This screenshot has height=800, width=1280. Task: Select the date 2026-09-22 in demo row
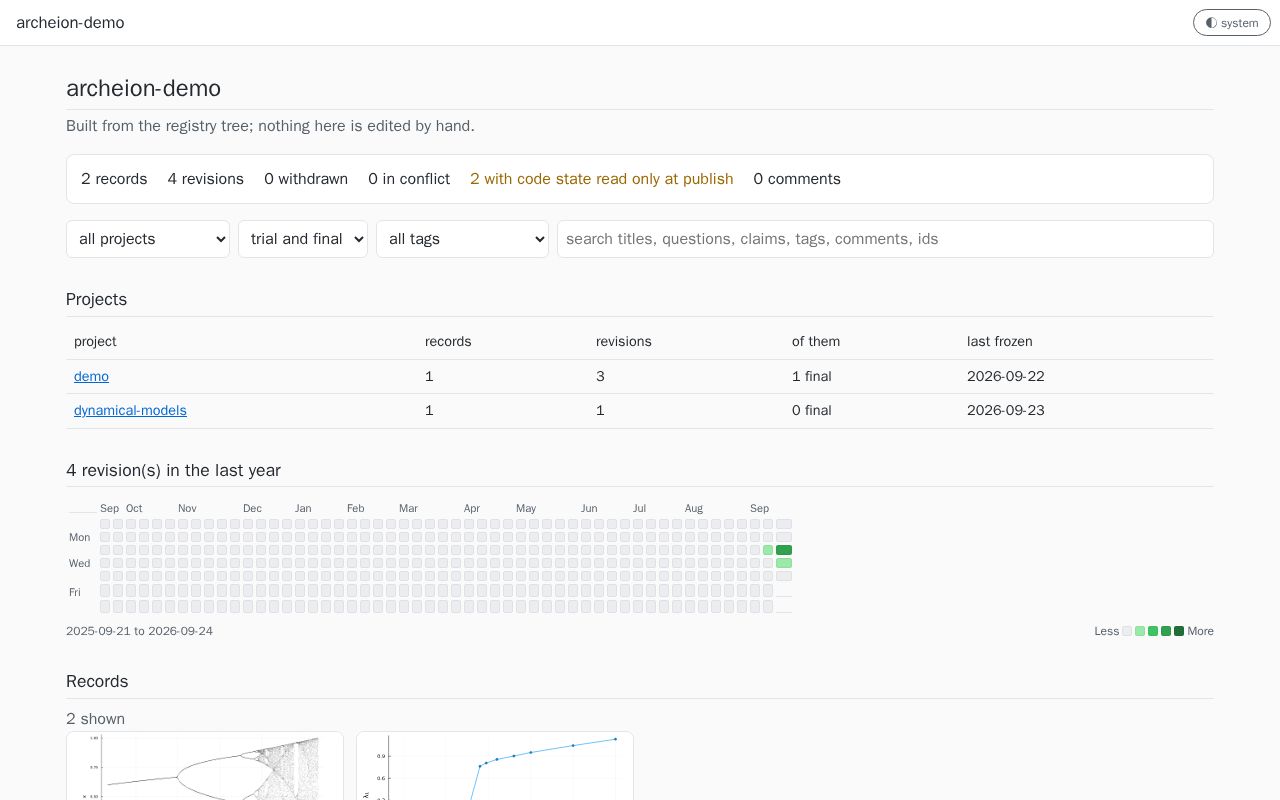1006,376
